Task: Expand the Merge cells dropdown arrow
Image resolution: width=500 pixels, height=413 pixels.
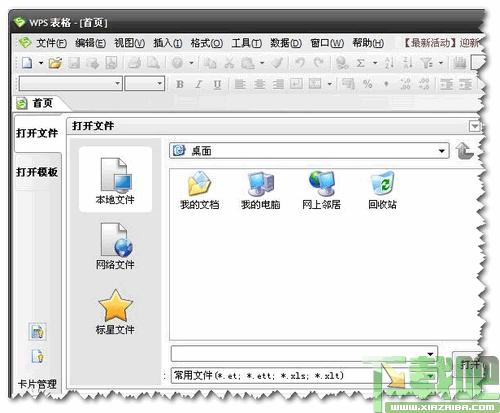Action: point(330,84)
